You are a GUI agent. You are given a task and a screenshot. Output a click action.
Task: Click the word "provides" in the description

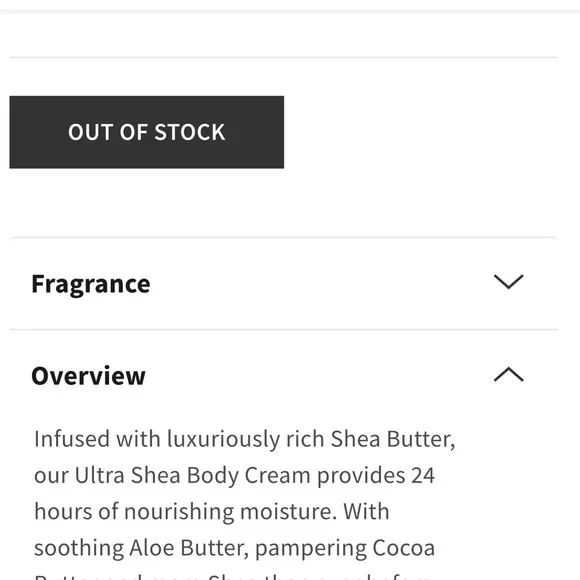click(x=361, y=475)
